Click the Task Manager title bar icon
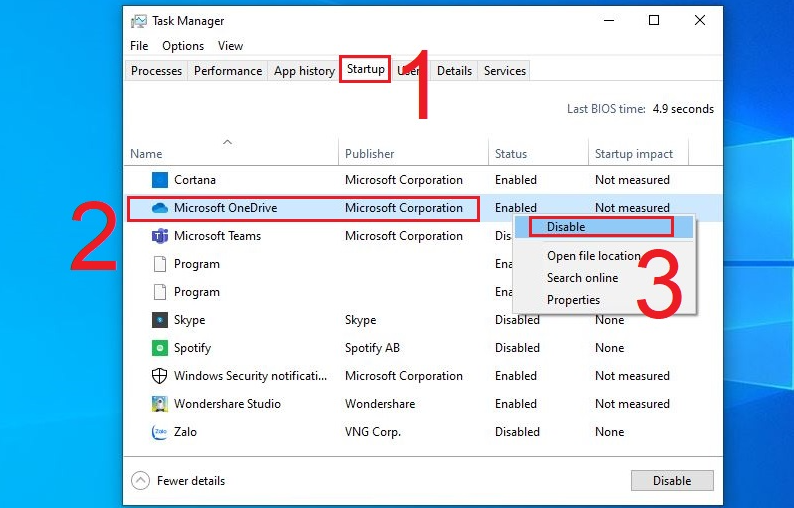The width and height of the screenshot is (794, 508). click(x=139, y=21)
